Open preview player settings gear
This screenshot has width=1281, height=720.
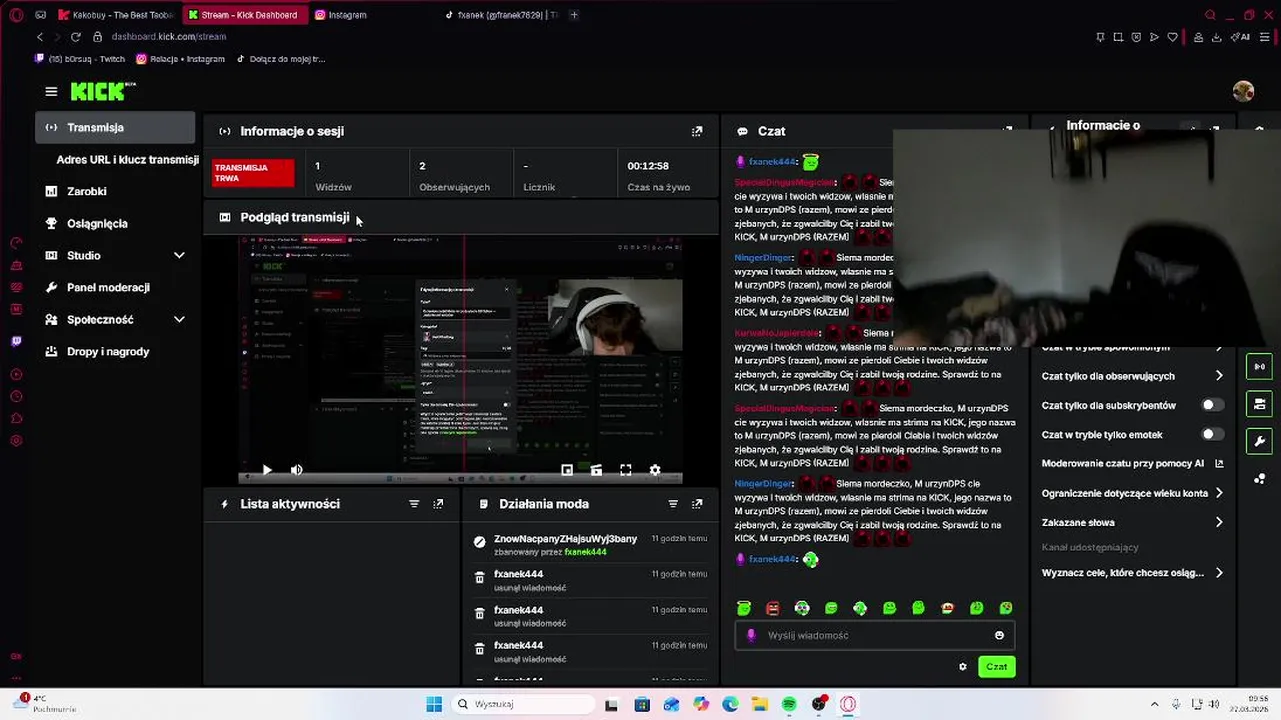tap(655, 470)
